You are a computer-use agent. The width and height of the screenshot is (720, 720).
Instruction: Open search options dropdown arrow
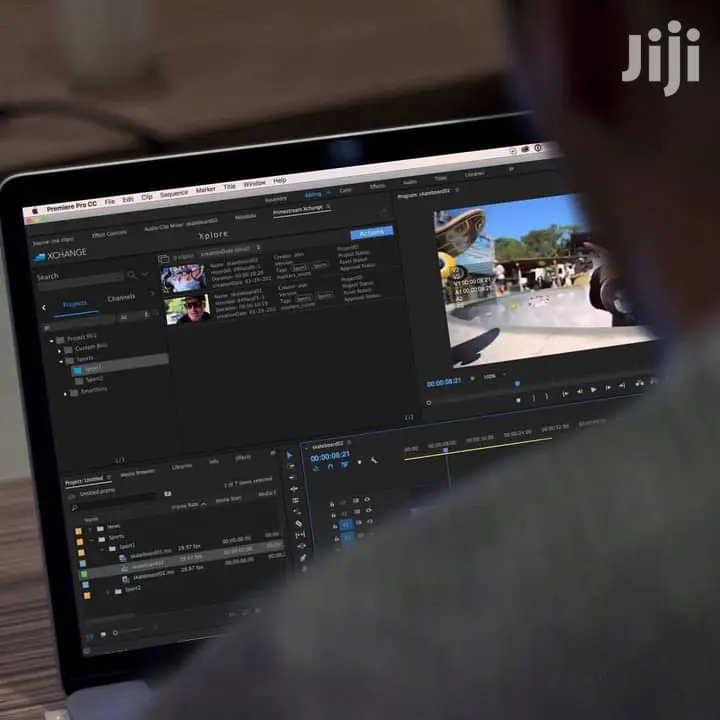(145, 274)
